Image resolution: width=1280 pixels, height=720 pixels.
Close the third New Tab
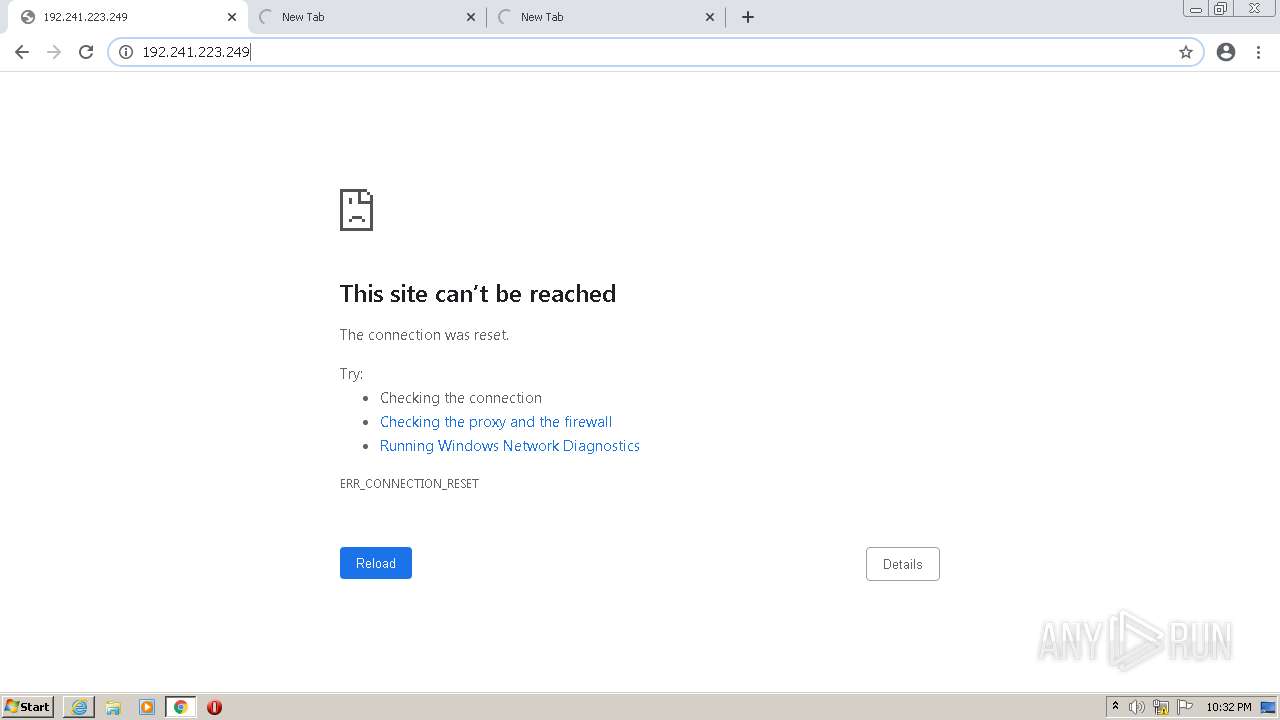click(x=710, y=17)
